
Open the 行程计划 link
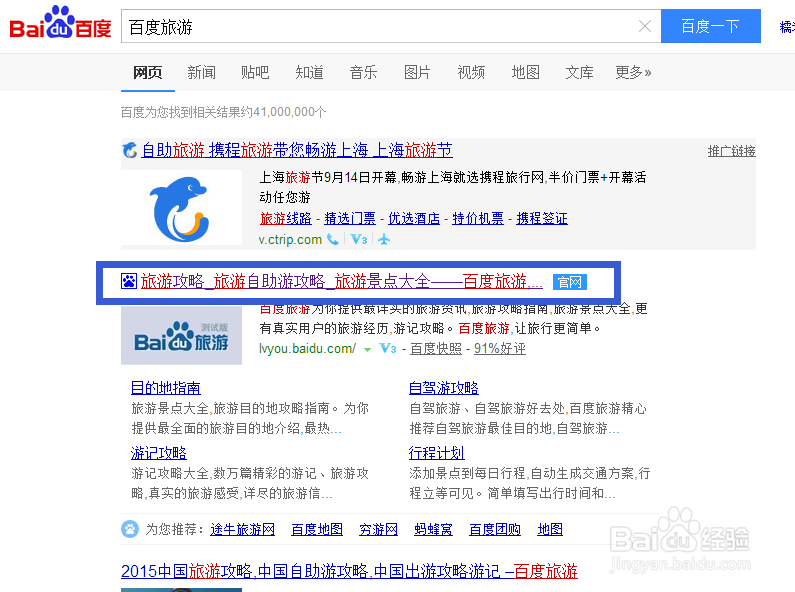(x=437, y=453)
